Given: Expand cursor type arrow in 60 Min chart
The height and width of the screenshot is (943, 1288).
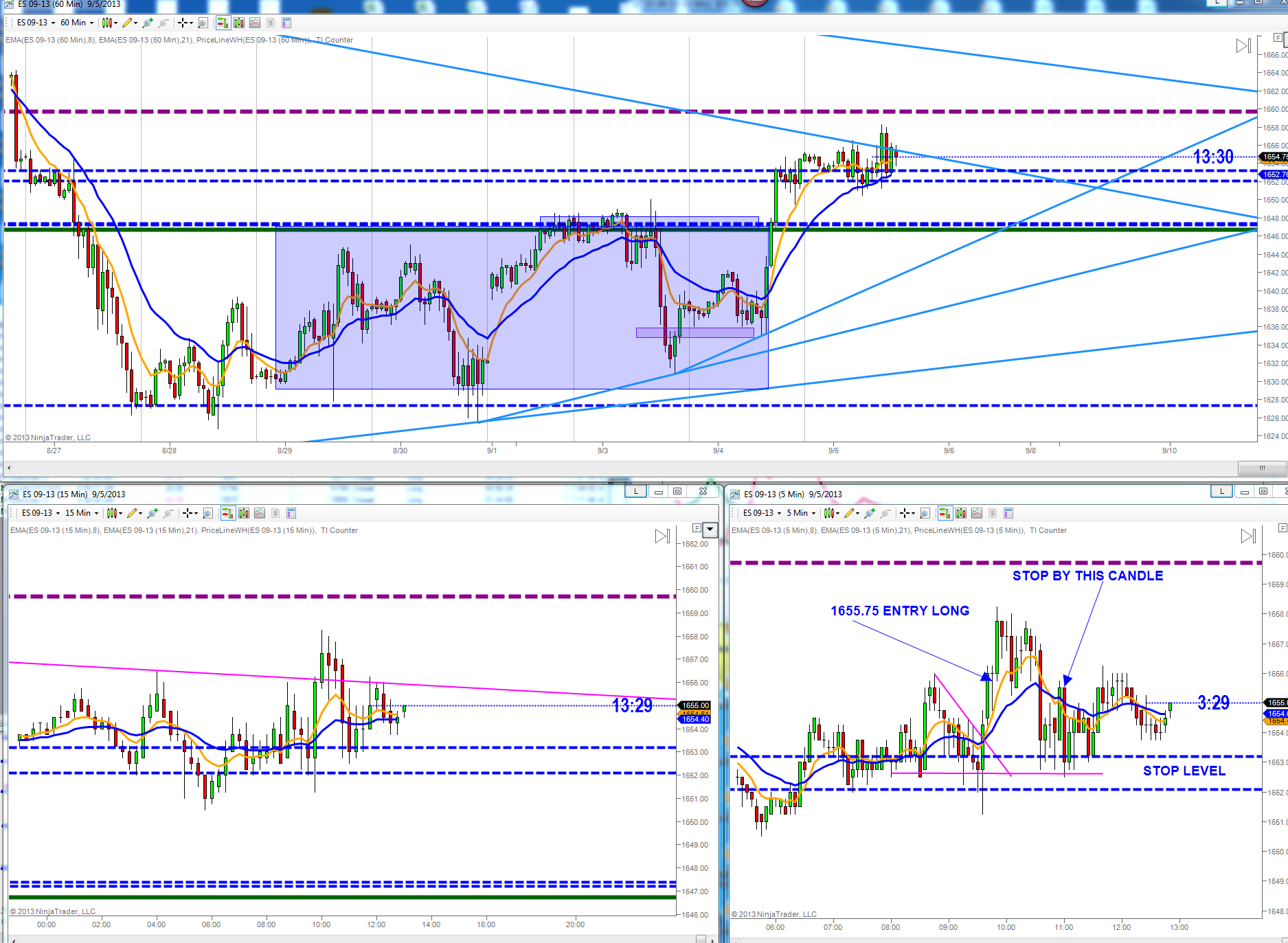Looking at the screenshot, I should coord(192,23).
